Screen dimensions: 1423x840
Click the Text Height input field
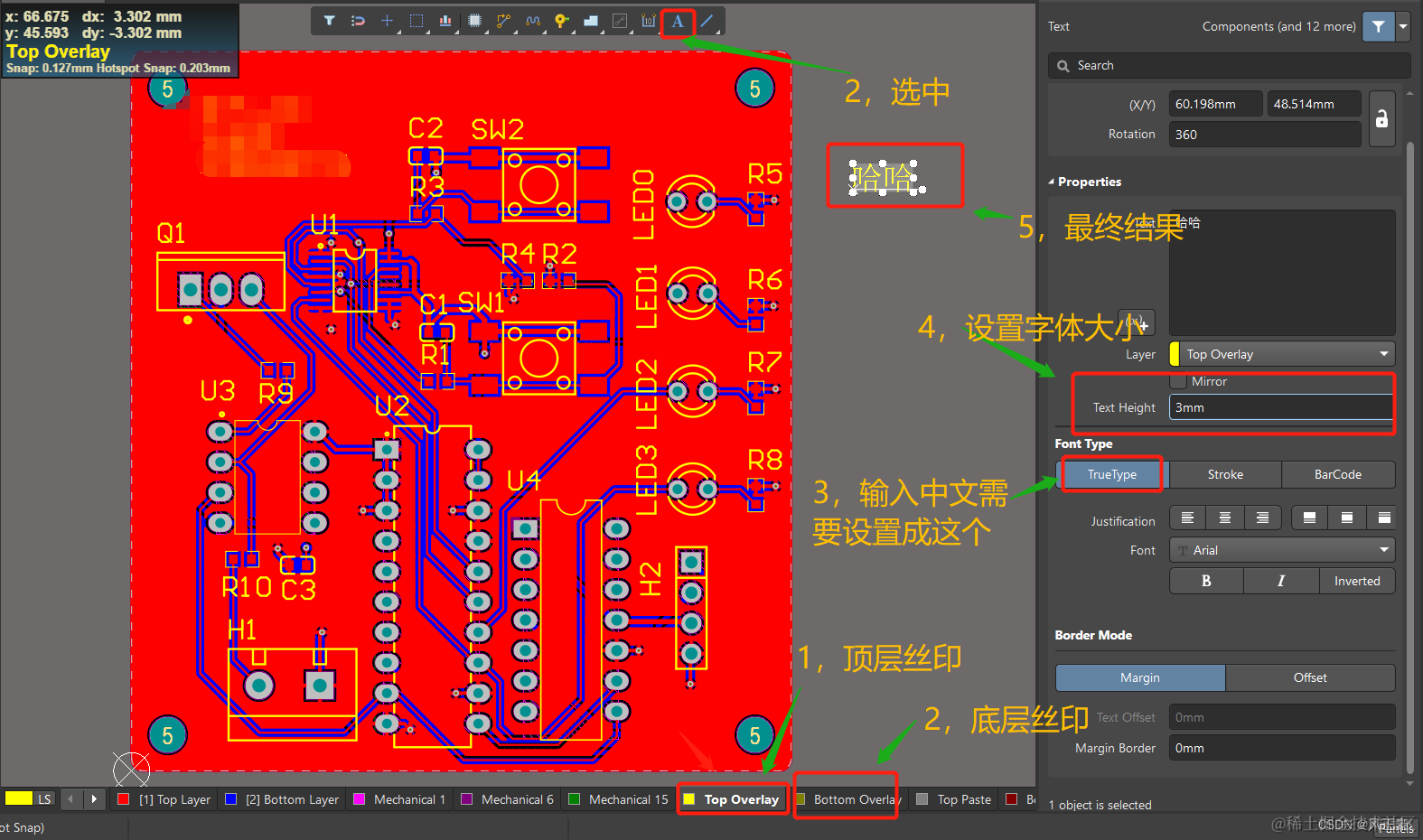pos(1282,407)
